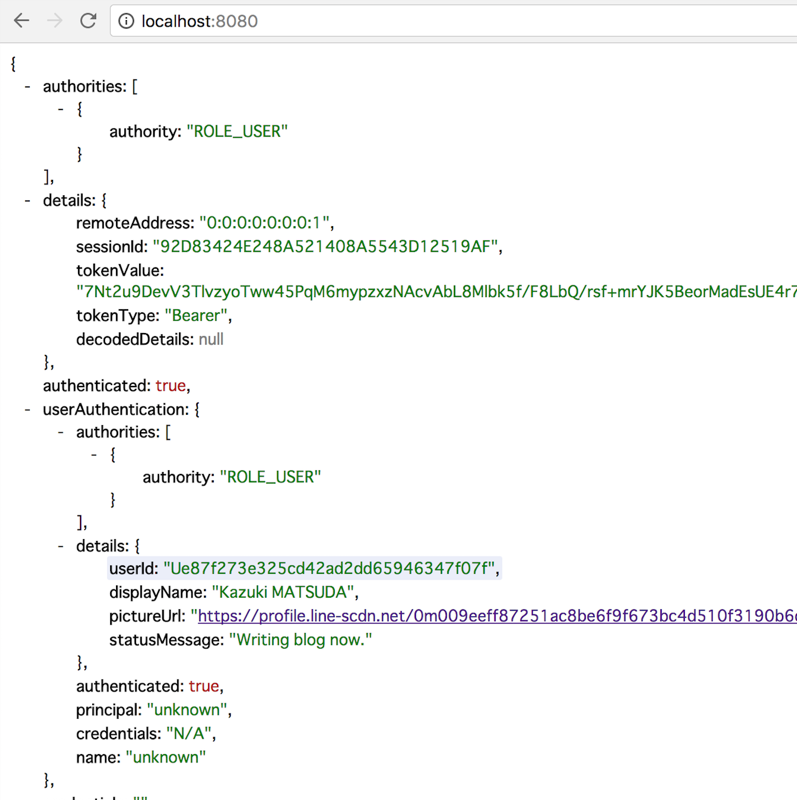
Task: Click the browser forward arrow
Action: tap(55, 21)
